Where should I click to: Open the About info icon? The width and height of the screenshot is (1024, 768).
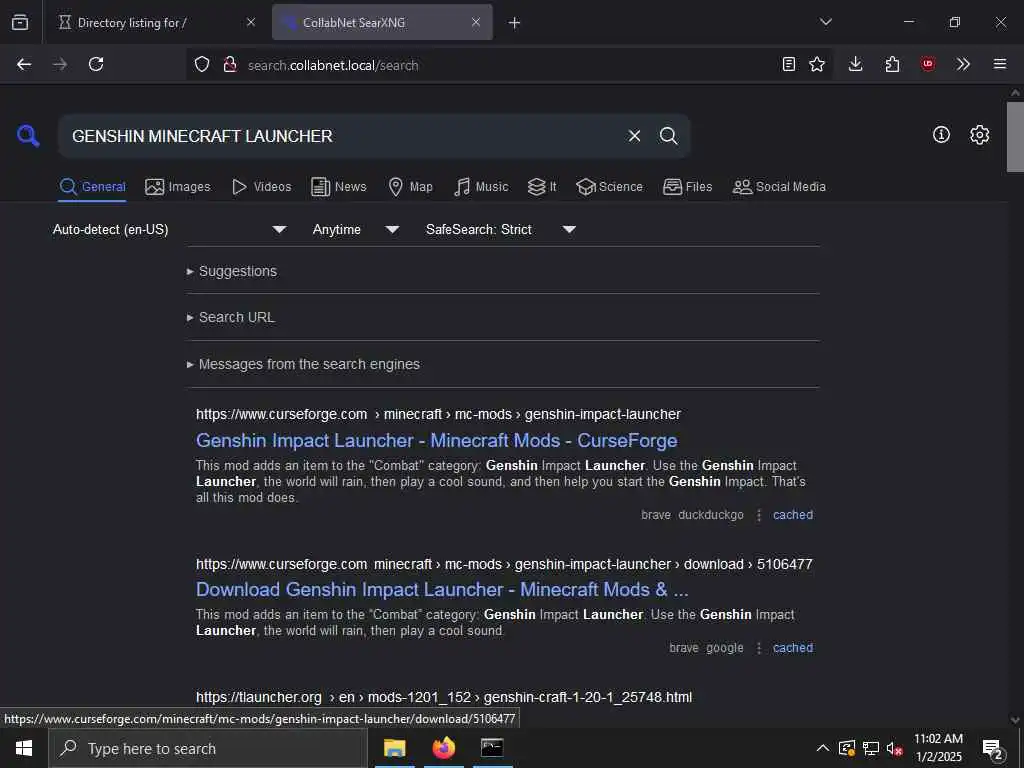941,135
